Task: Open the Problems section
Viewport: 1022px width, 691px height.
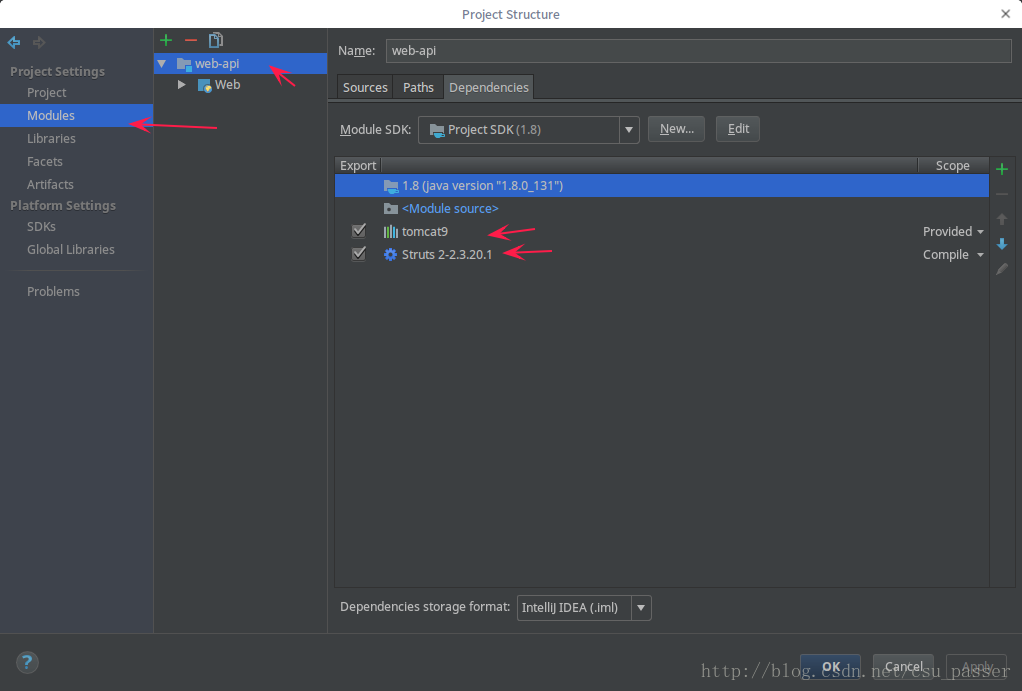Action: coord(53,292)
